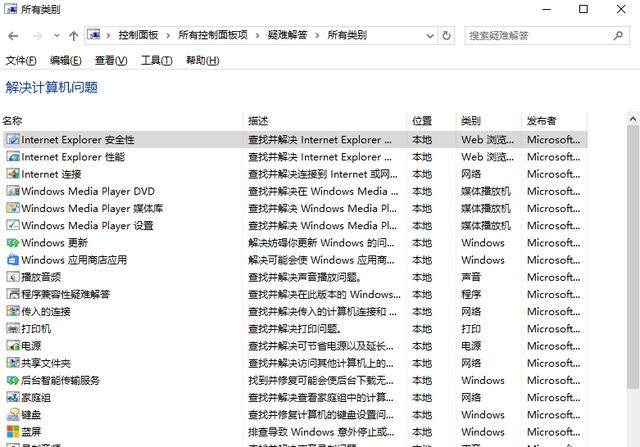Click the Internet 连接 troubleshooter icon
The height and width of the screenshot is (447, 640).
tap(13, 174)
